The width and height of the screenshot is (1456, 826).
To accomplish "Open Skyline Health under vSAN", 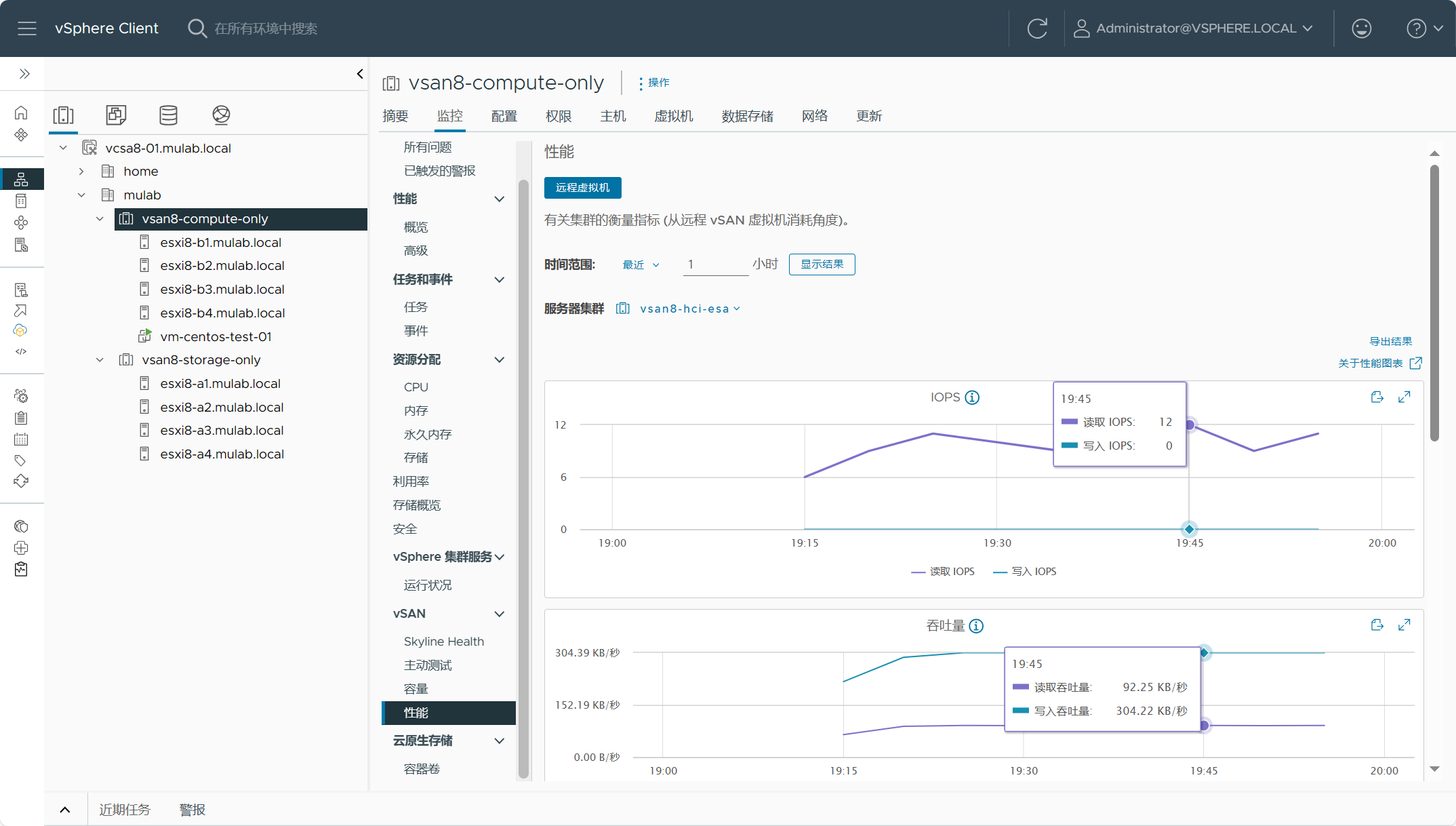I will point(444,642).
